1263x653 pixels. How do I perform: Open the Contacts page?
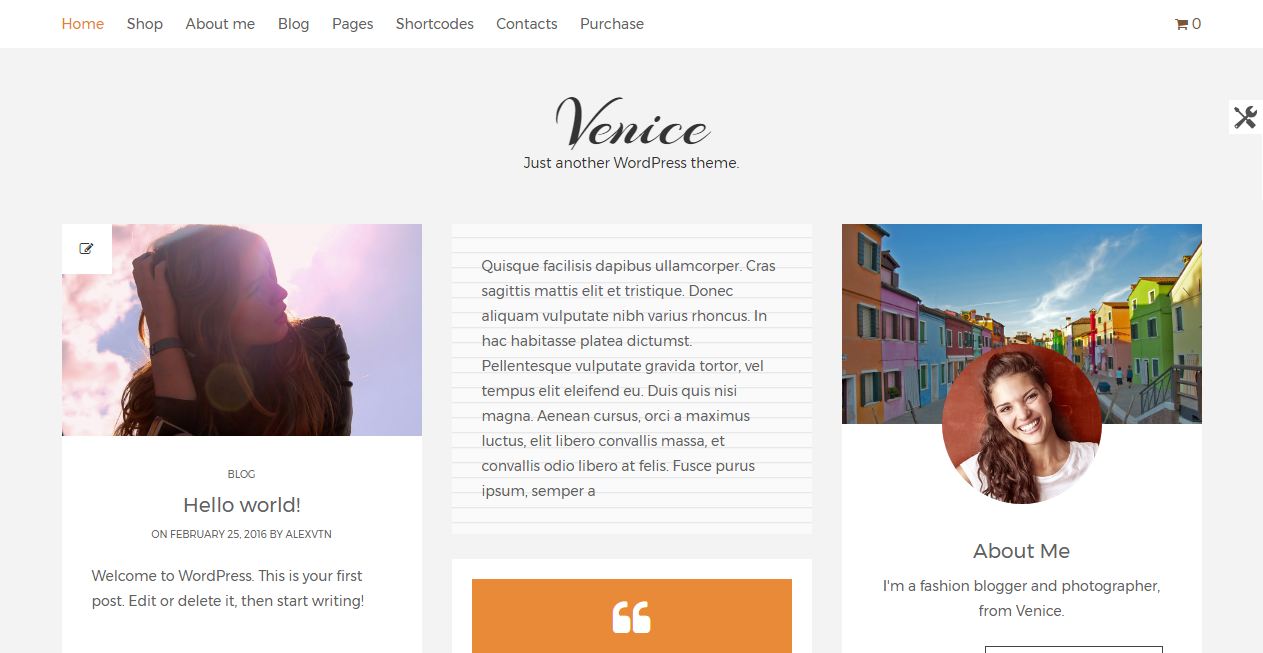(x=527, y=24)
